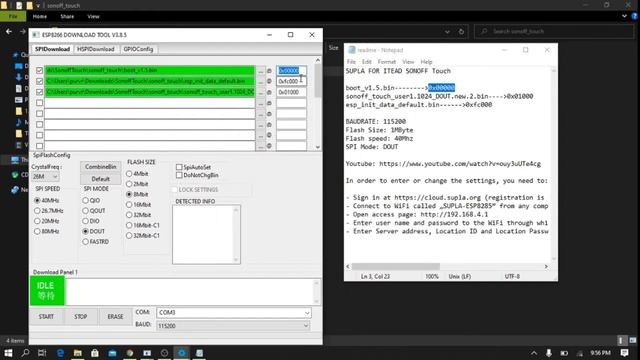This screenshot has height=360, width=640.
Task: Select 80MHz SPI speed
Action: pos(37,231)
